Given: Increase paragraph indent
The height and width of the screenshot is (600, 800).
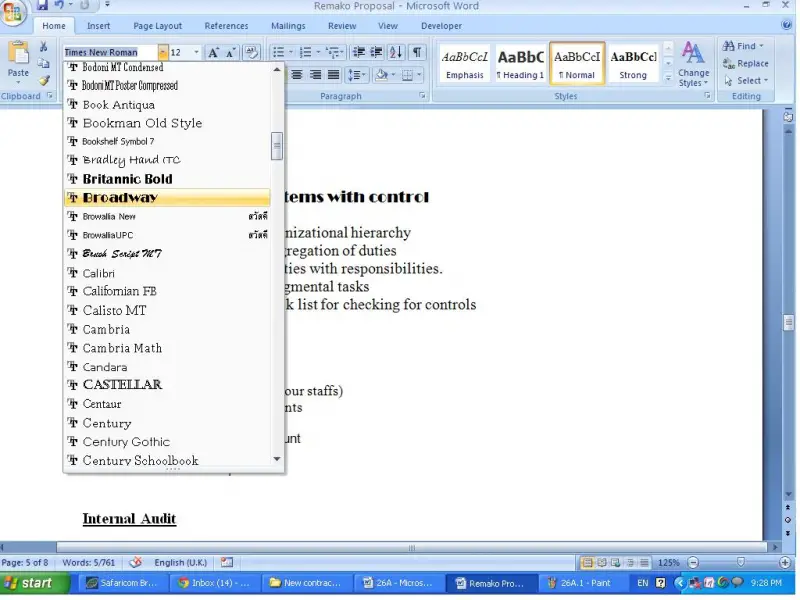Looking at the screenshot, I should pyautogui.click(x=377, y=52).
